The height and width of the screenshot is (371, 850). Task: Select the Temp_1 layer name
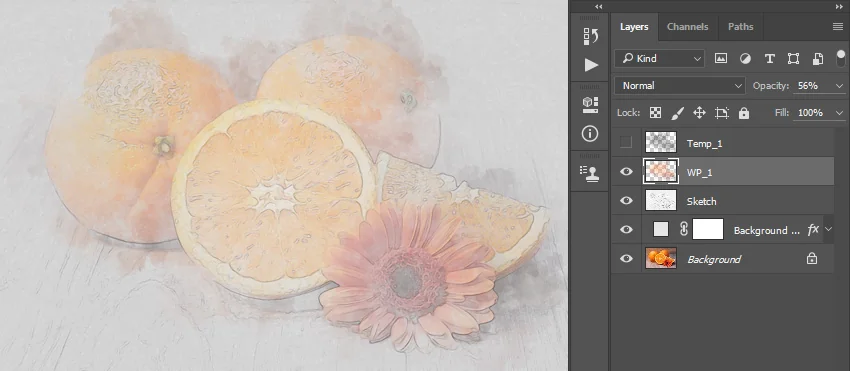coord(704,144)
